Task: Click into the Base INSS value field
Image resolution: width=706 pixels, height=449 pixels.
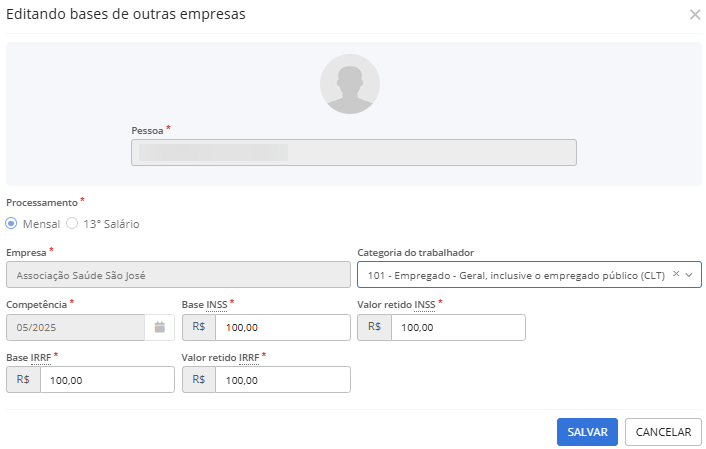Action: [282, 327]
